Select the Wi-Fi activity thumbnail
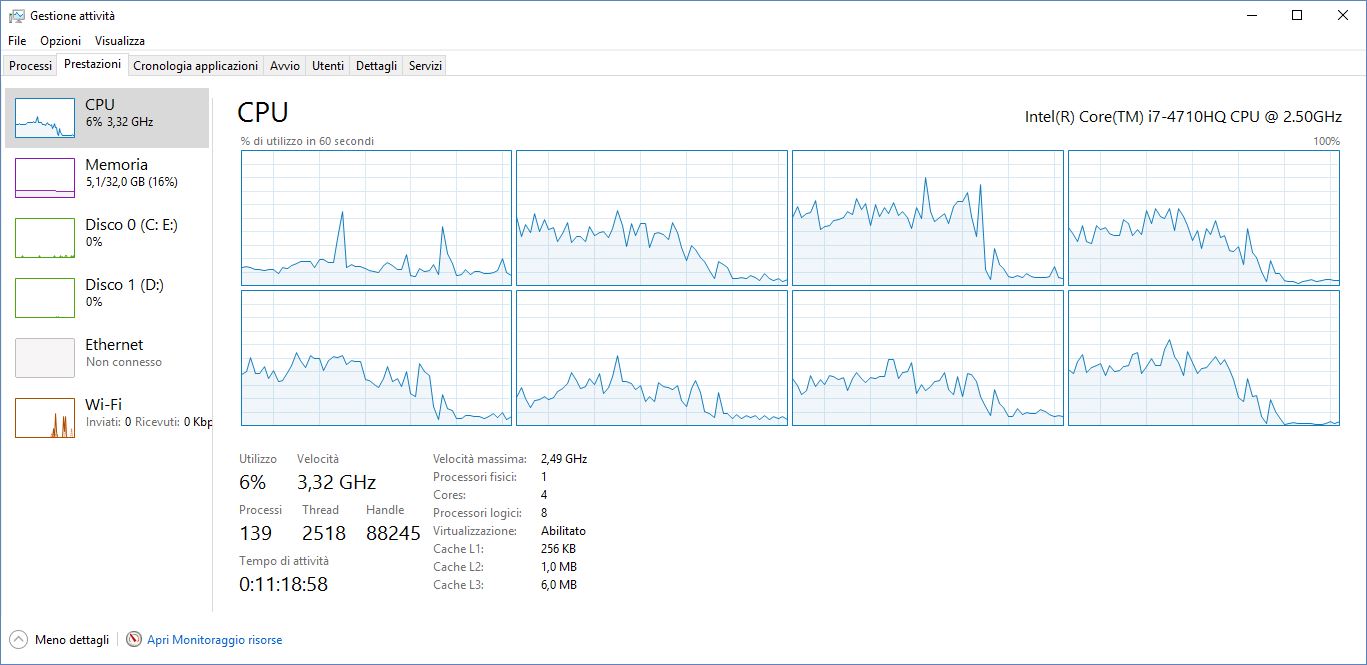Screen dimensions: 1367x665 click(45, 418)
